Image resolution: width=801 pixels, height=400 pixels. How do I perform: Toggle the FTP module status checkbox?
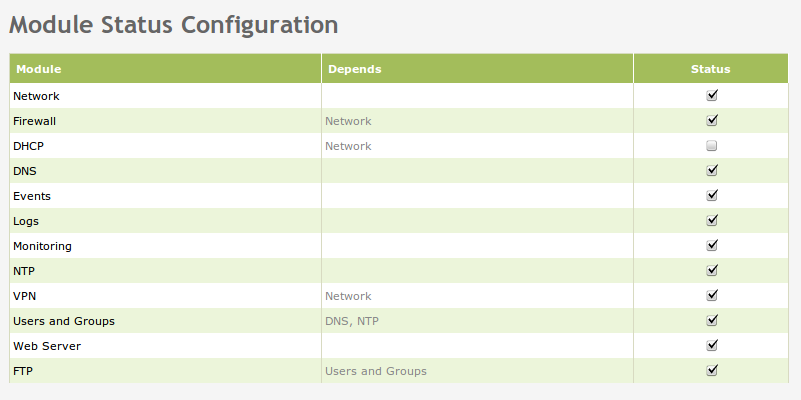pos(712,371)
